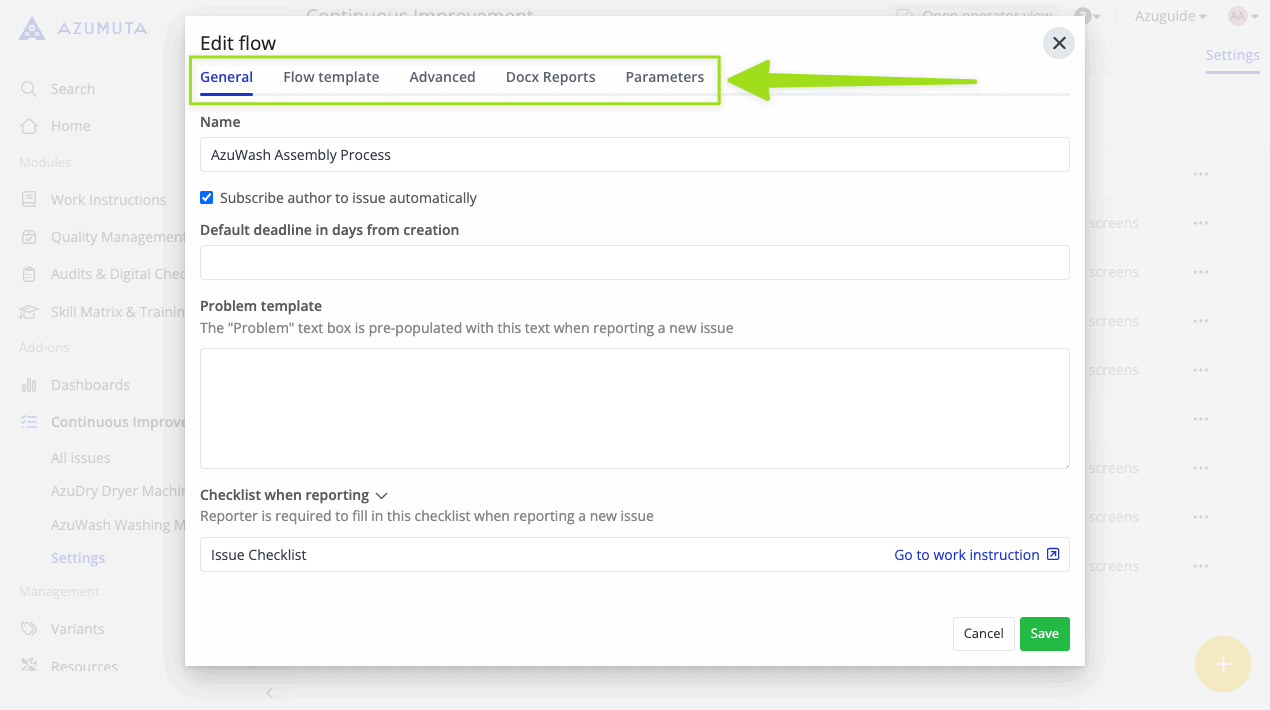Switch to the Flow template tab
The height and width of the screenshot is (710, 1270).
pos(331,77)
